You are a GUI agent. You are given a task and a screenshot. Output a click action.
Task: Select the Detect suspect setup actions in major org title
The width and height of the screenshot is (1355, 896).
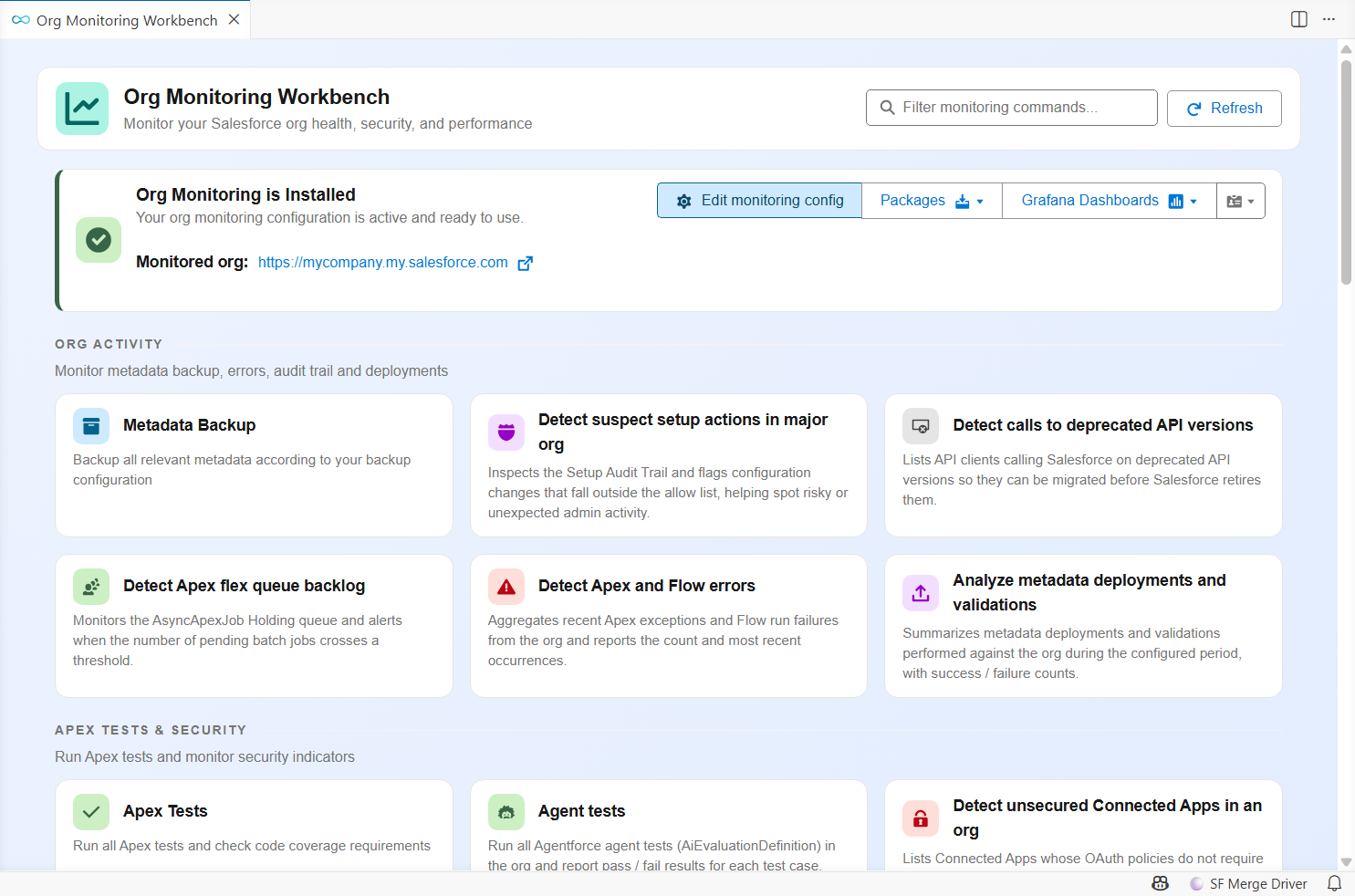click(683, 432)
